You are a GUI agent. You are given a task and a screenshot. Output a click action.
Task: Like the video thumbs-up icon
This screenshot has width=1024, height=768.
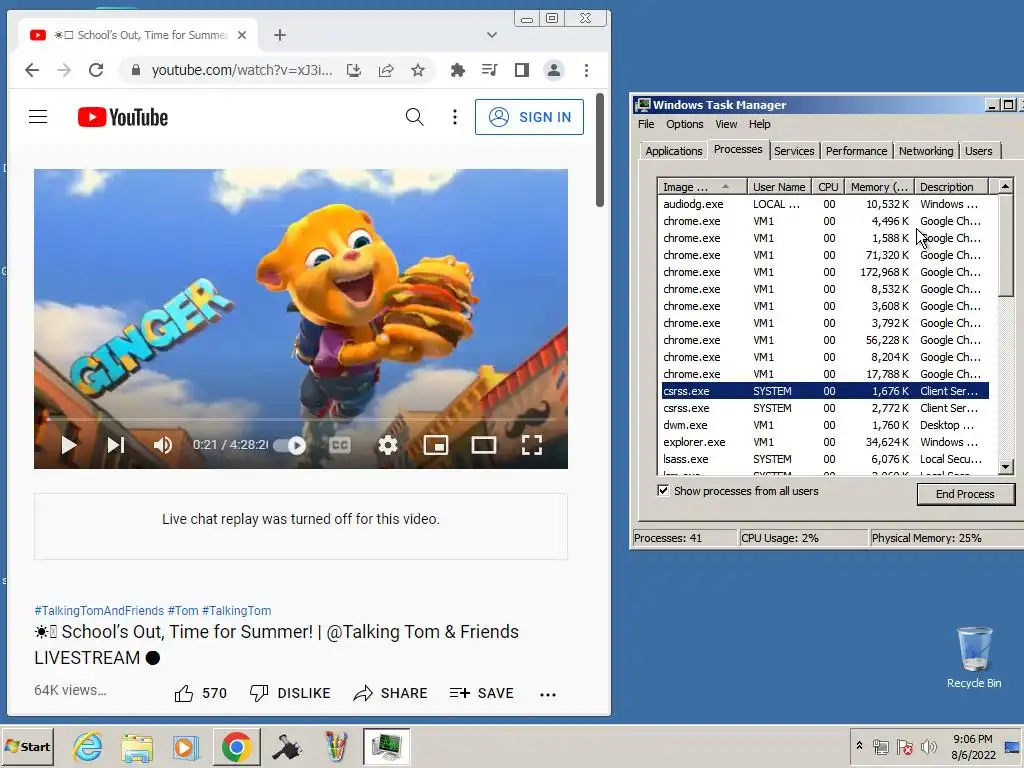point(184,694)
